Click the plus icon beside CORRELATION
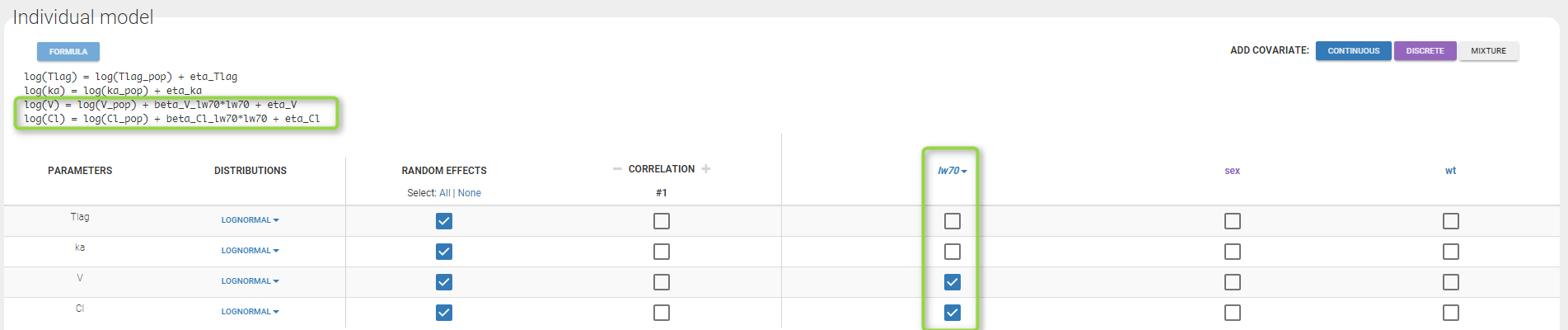This screenshot has height=330, width=1568. (706, 169)
